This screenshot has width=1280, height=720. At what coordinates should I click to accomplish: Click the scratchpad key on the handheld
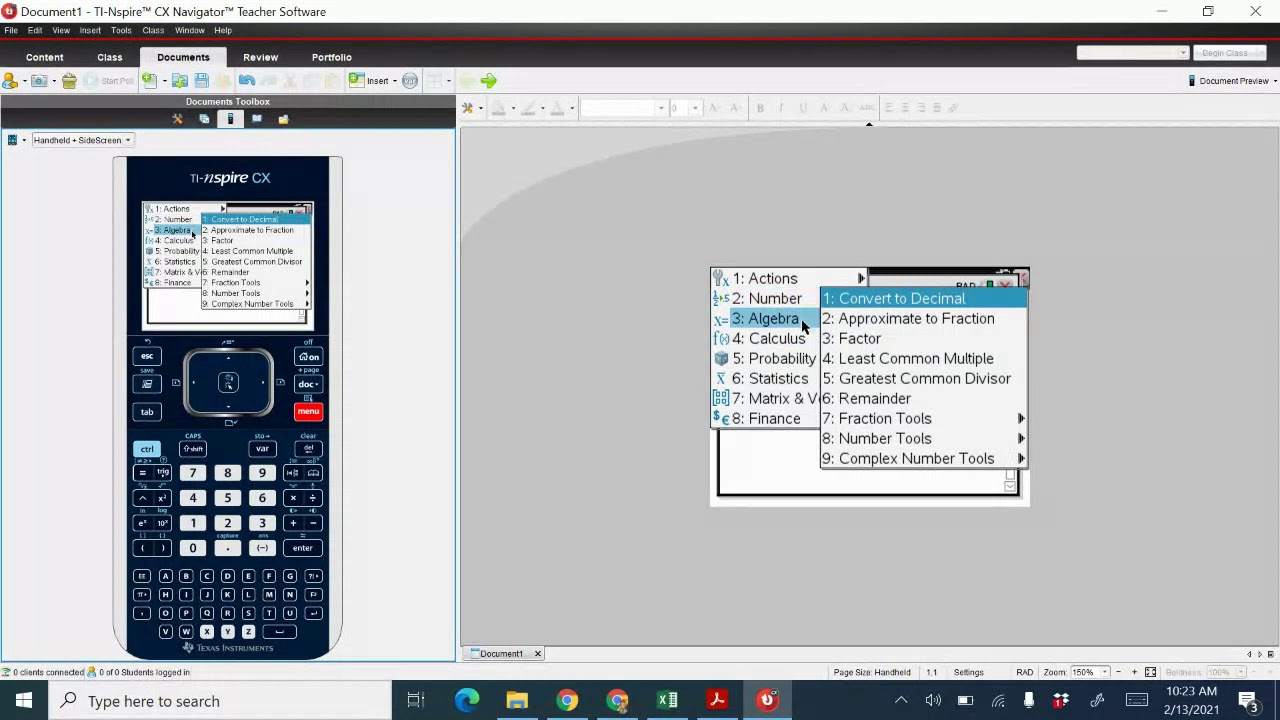coord(147,384)
